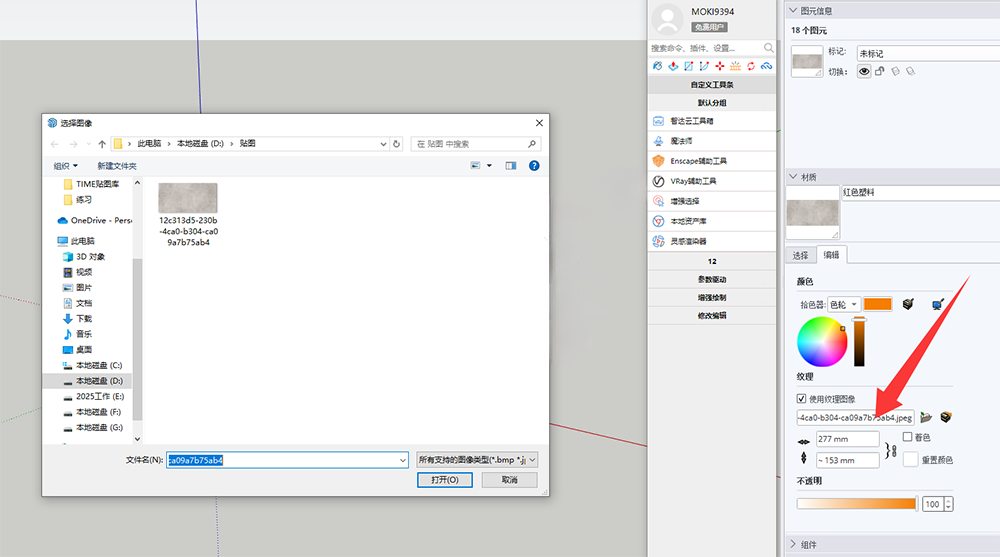Open Enscape辅助工具 plugin entry
Viewport: 1000px width, 557px height.
point(712,161)
